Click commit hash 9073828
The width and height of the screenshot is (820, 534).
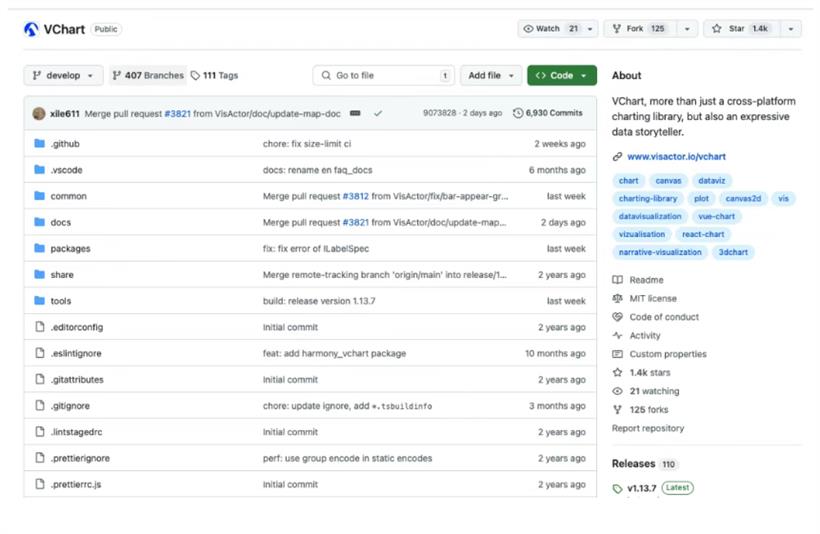point(439,113)
